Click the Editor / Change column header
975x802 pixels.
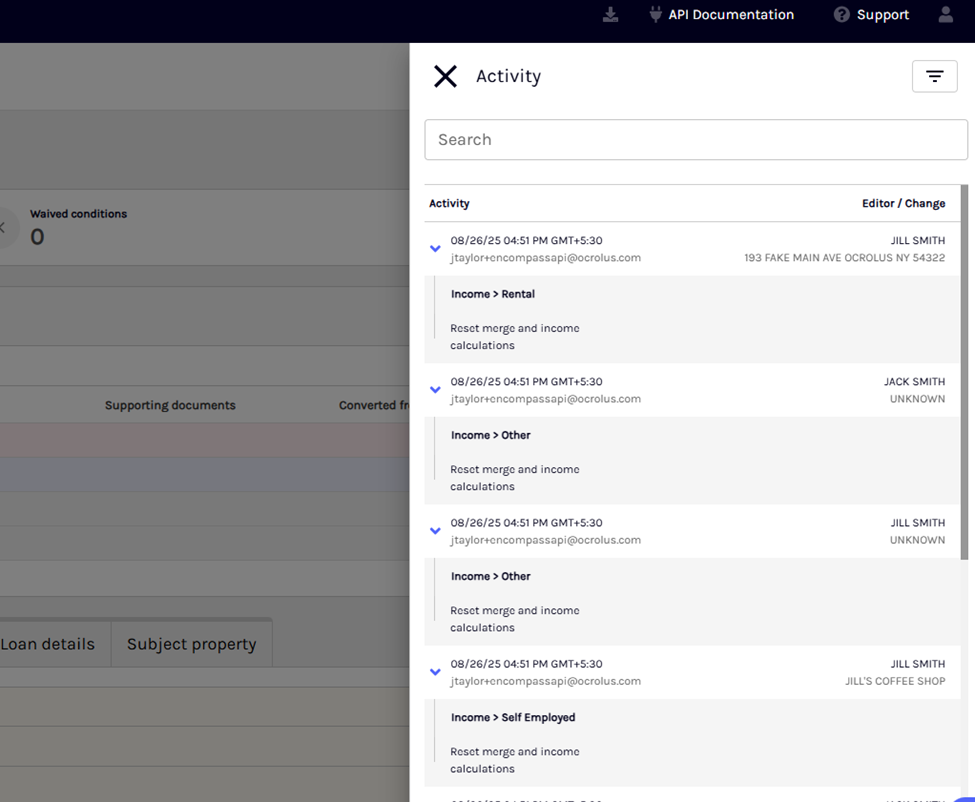click(x=903, y=203)
